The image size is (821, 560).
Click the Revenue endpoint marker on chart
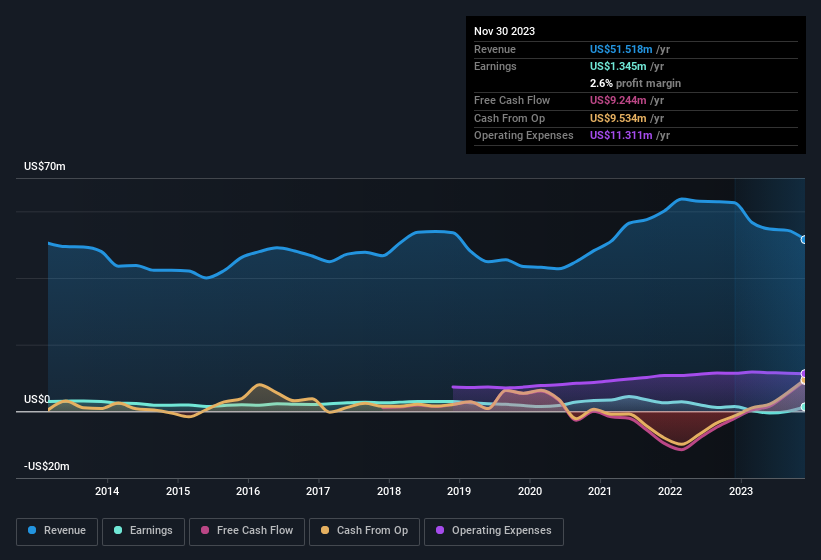coord(804,240)
